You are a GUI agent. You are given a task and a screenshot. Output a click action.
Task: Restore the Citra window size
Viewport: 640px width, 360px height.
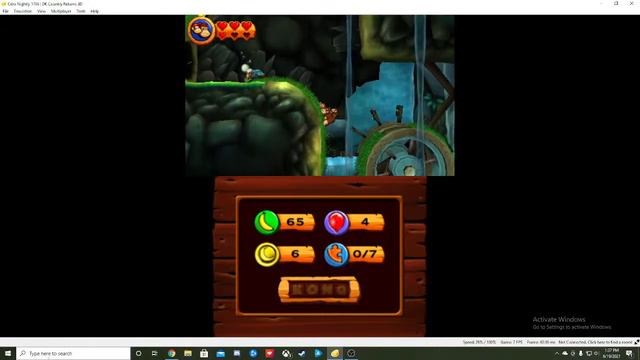pos(616,4)
